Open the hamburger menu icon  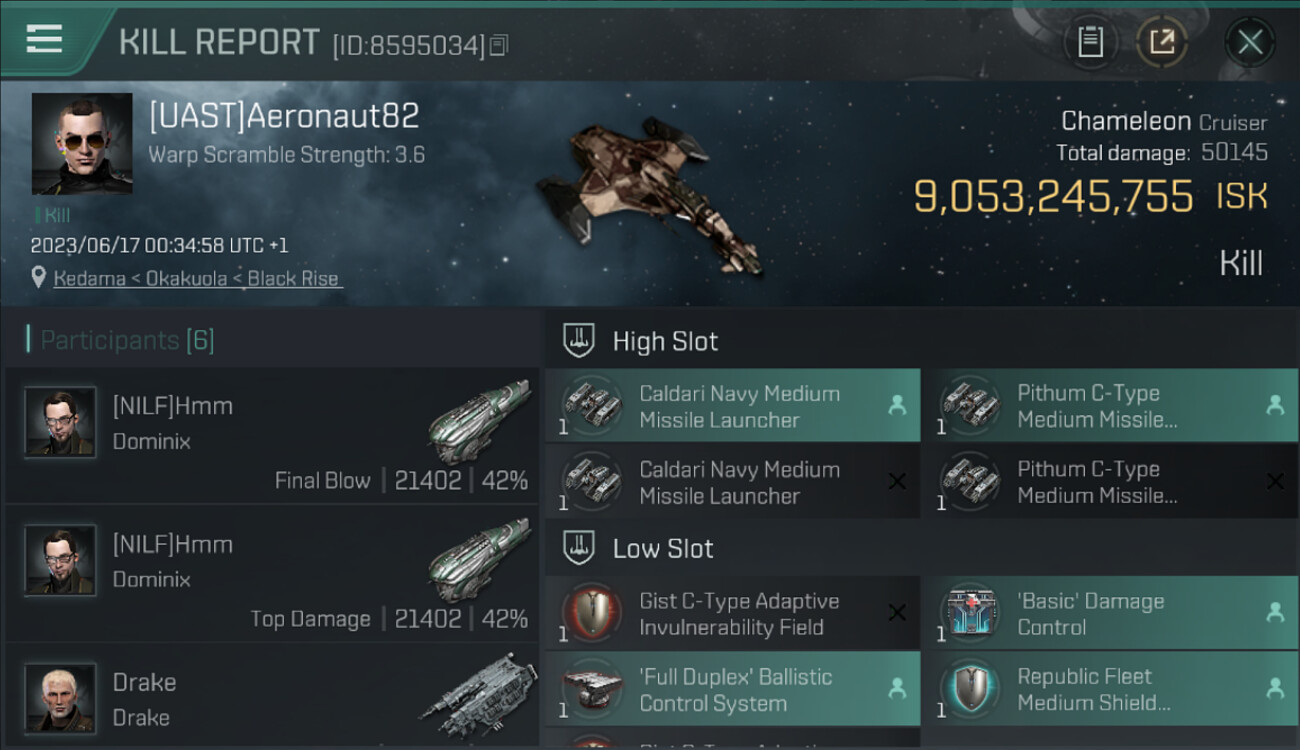(44, 39)
